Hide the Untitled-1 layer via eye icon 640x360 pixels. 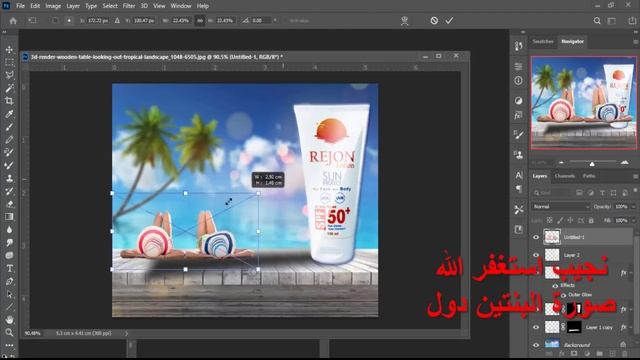coord(536,238)
